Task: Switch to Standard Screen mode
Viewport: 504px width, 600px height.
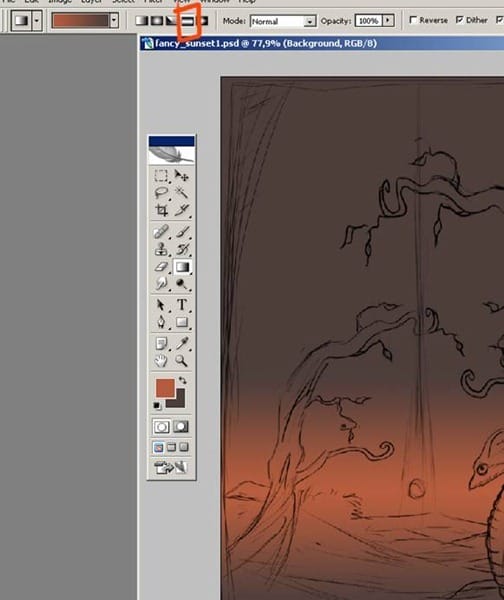Action: [159, 447]
